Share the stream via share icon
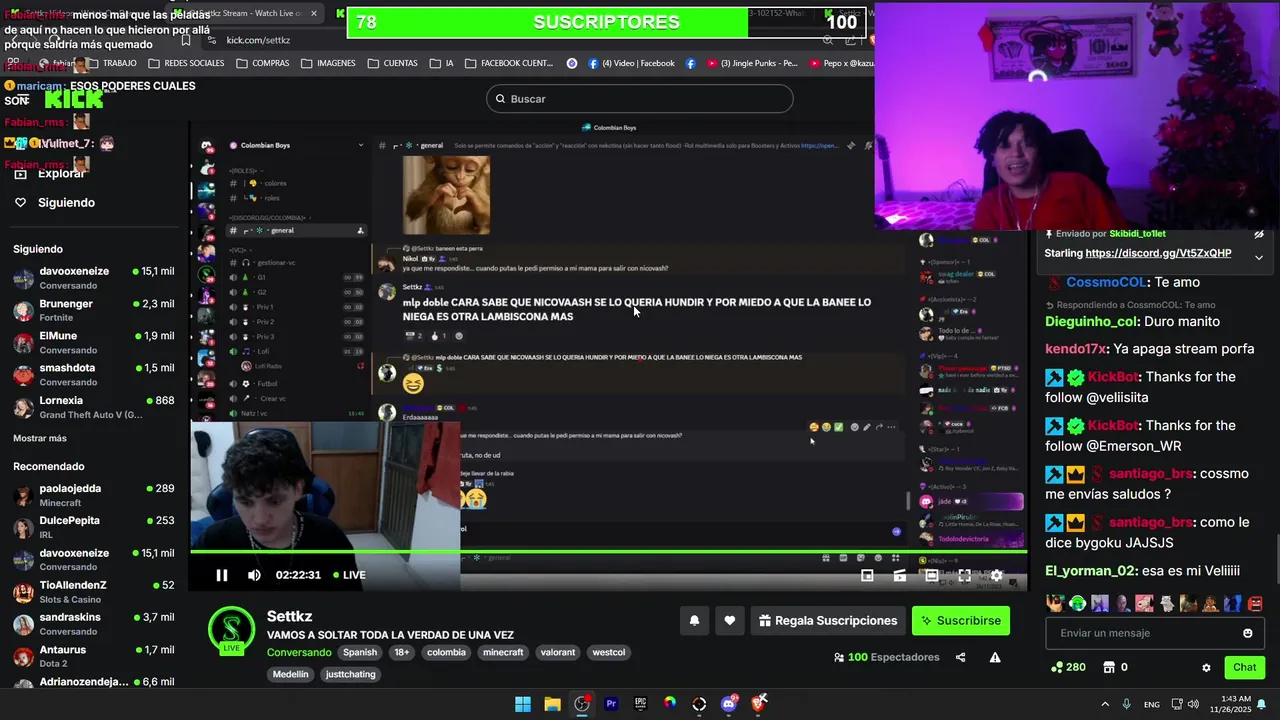 (961, 657)
